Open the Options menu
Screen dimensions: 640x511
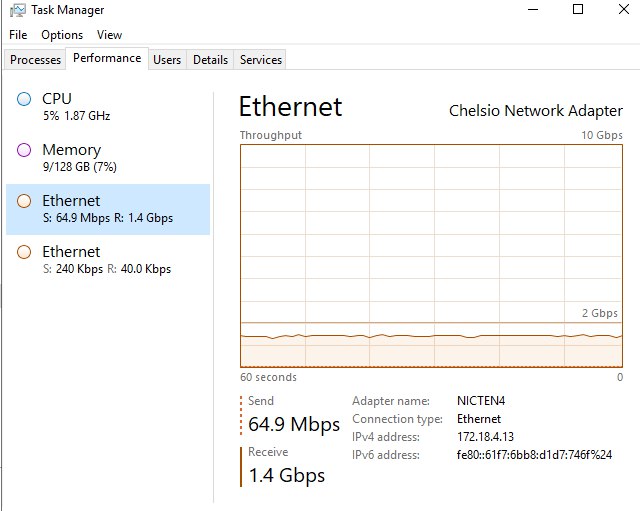(x=62, y=35)
